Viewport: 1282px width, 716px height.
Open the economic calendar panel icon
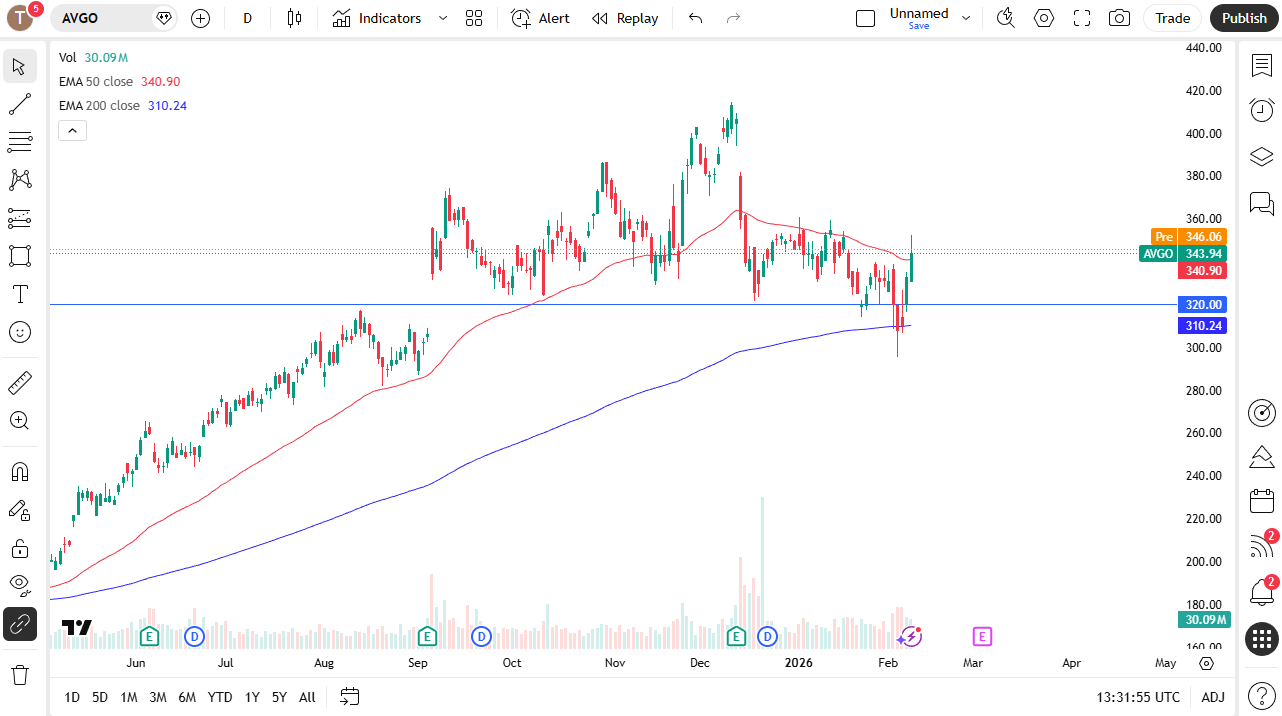[1262, 502]
